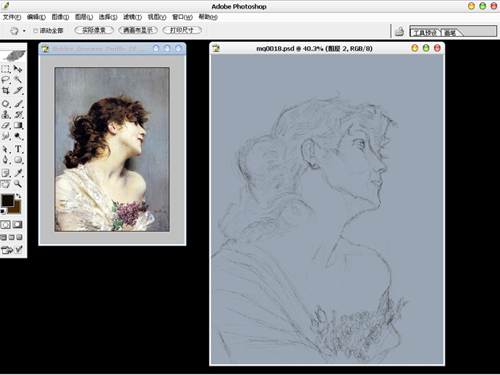Image resolution: width=500 pixels, height=375 pixels.
Task: Select the Patch/Healing tool
Action: point(6,104)
